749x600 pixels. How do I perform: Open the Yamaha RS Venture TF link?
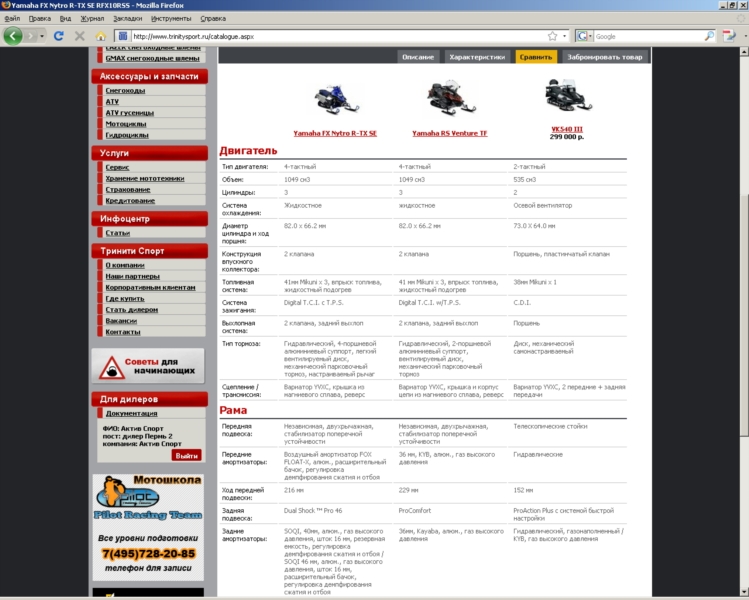(449, 133)
